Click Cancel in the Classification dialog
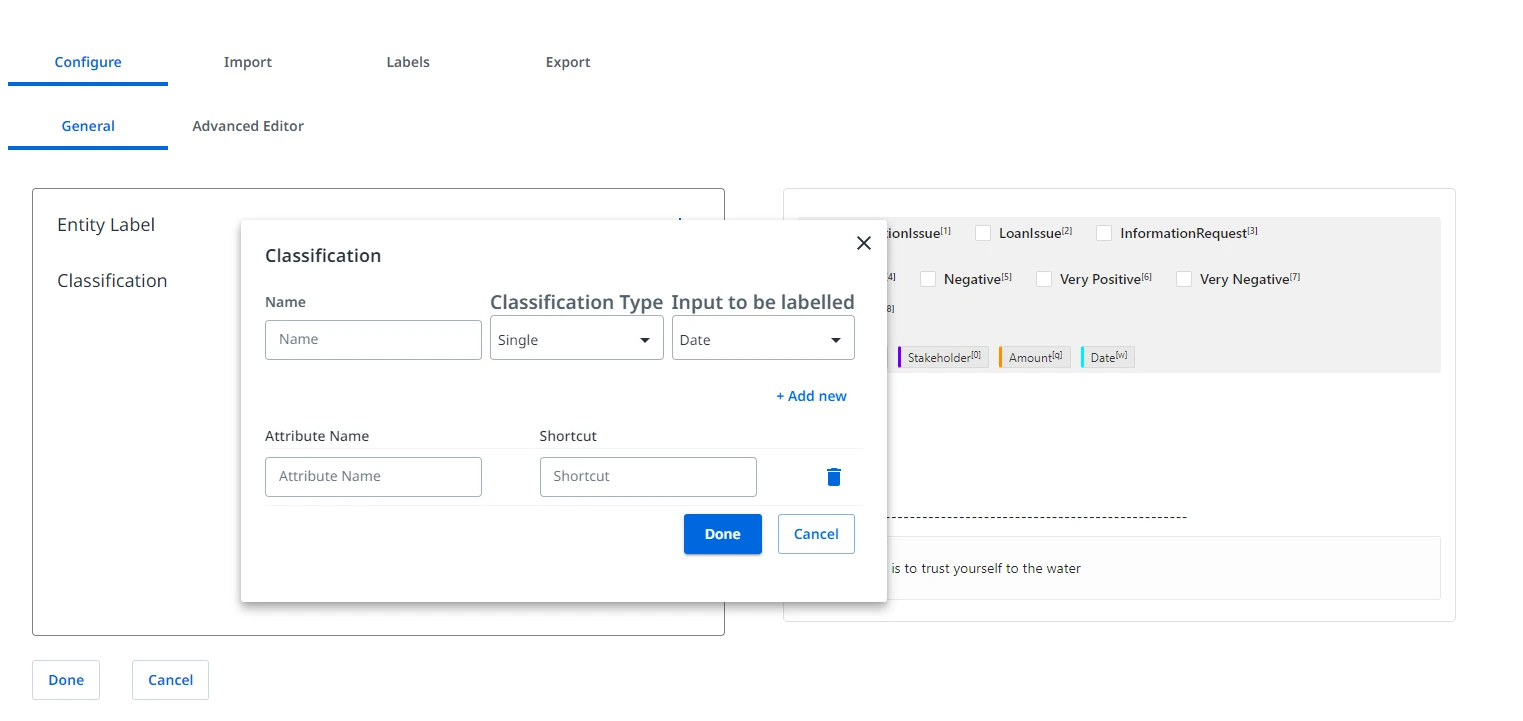This screenshot has height=721, width=1523. click(x=816, y=534)
